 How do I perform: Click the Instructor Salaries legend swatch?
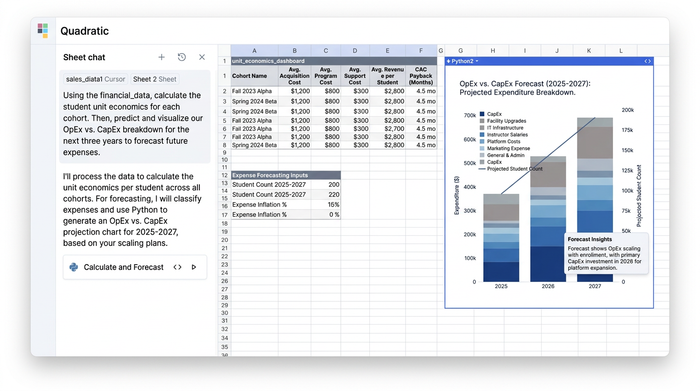click(x=482, y=134)
